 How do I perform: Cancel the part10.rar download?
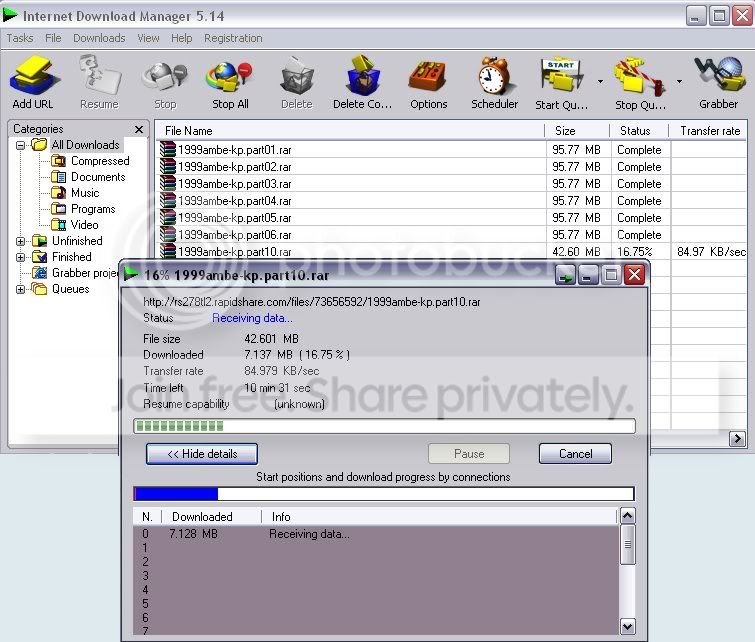575,454
